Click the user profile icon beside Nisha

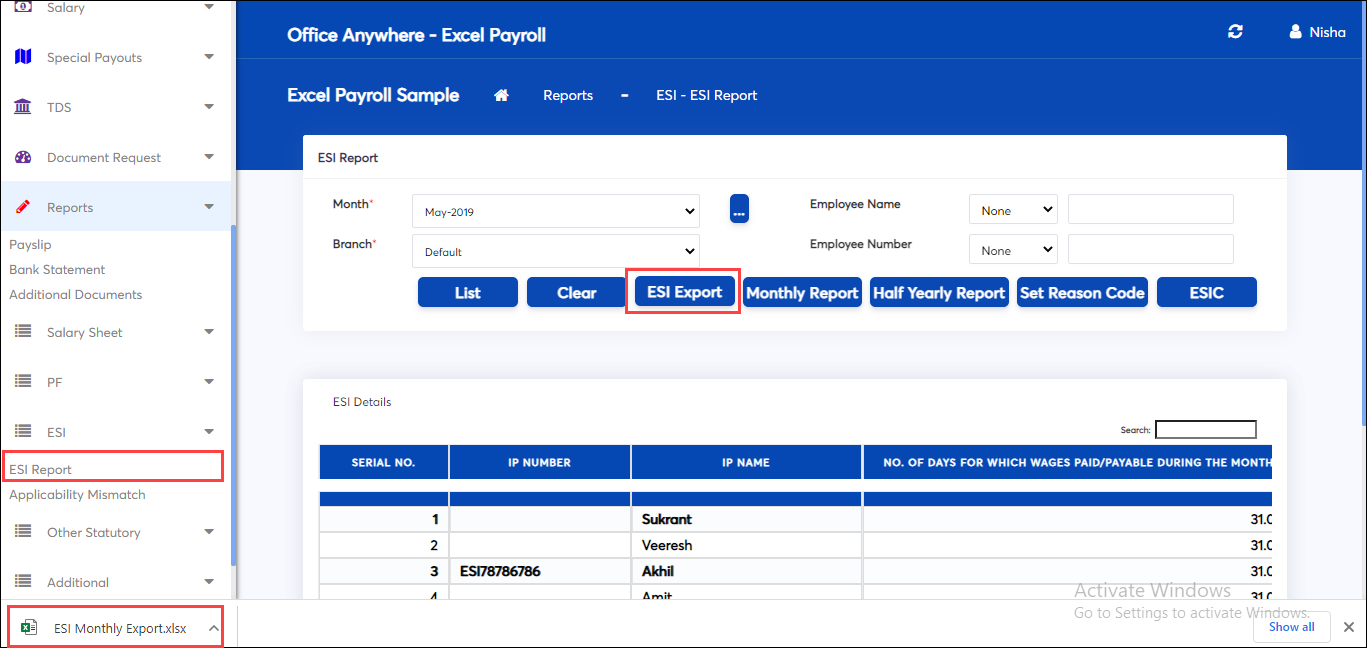[x=1296, y=32]
